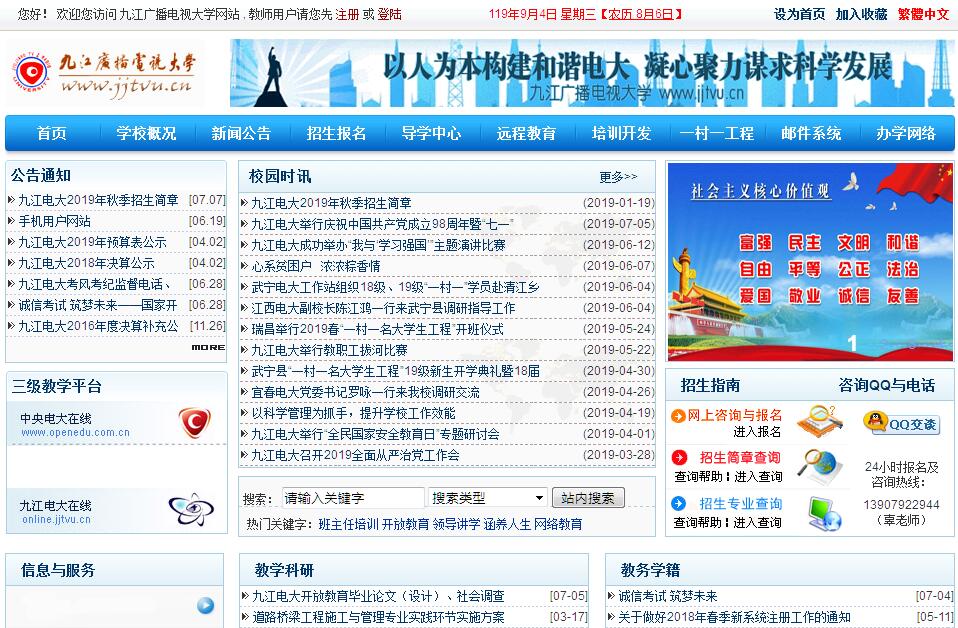Click the keyword search input field

(x=352, y=498)
